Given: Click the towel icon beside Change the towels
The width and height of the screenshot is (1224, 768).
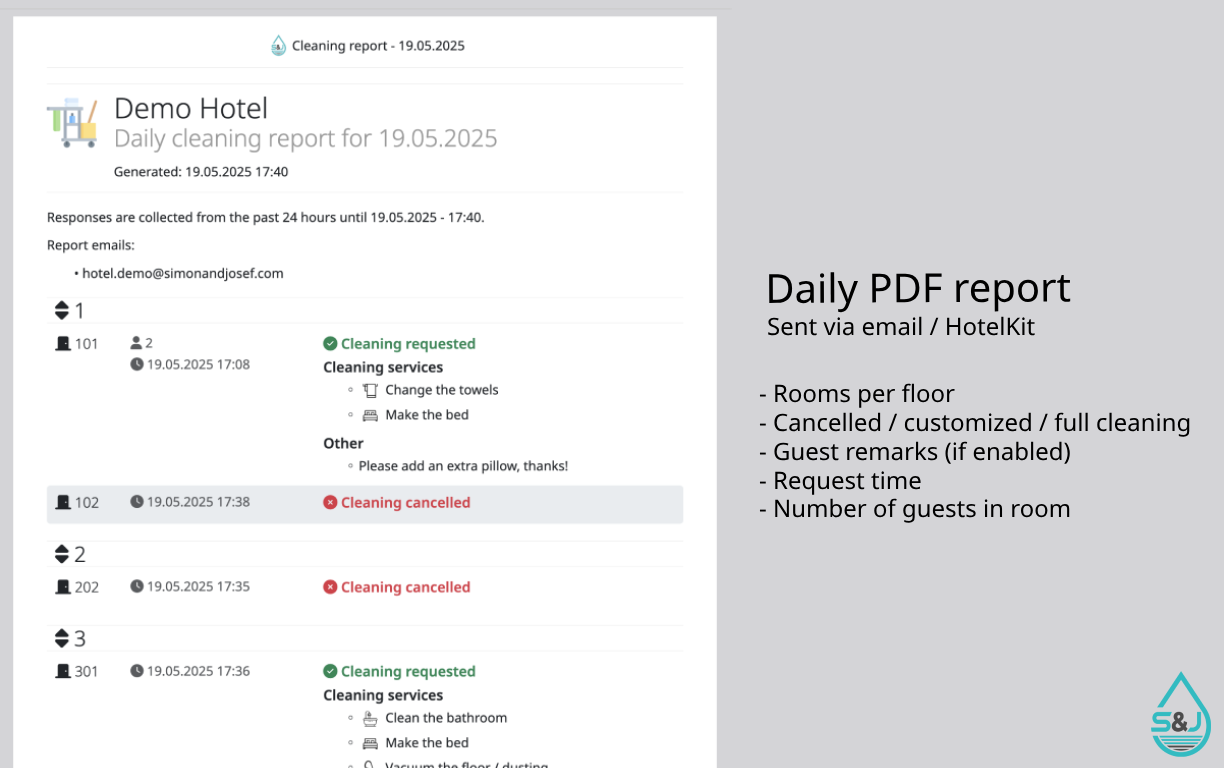Looking at the screenshot, I should pyautogui.click(x=370, y=390).
